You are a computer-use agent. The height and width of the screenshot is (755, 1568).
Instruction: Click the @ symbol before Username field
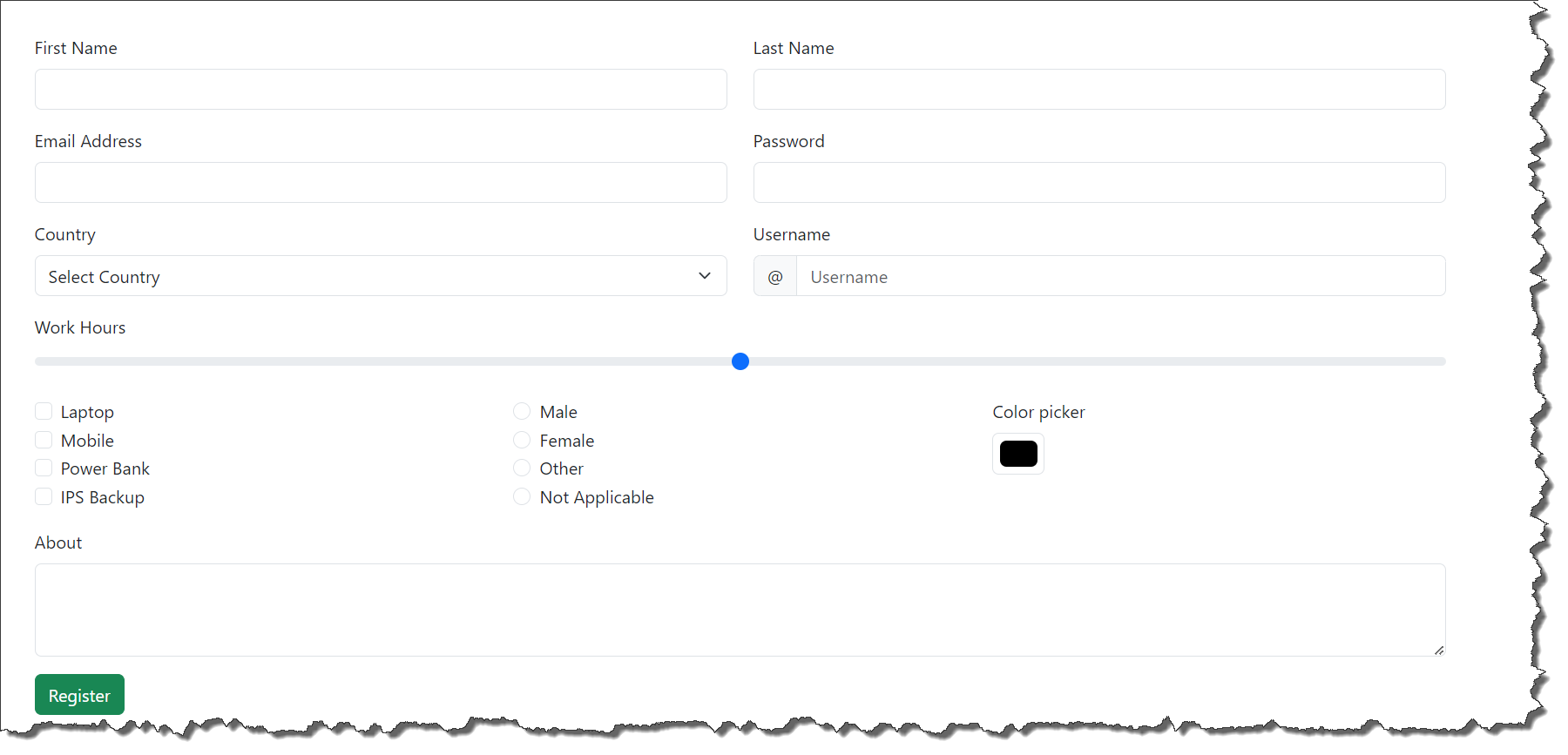[x=775, y=276]
